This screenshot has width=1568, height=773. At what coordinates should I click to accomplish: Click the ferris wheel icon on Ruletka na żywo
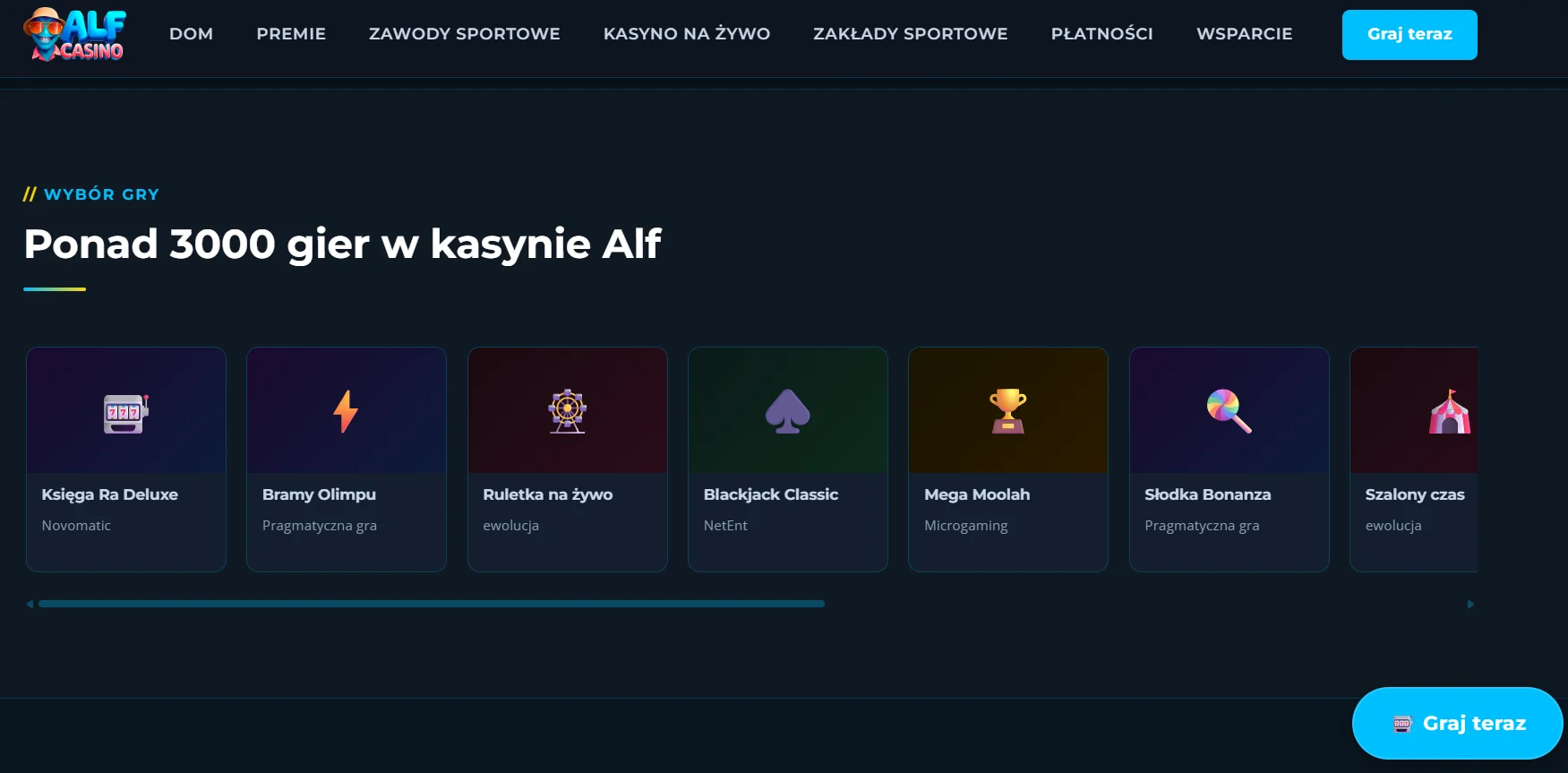tap(568, 412)
